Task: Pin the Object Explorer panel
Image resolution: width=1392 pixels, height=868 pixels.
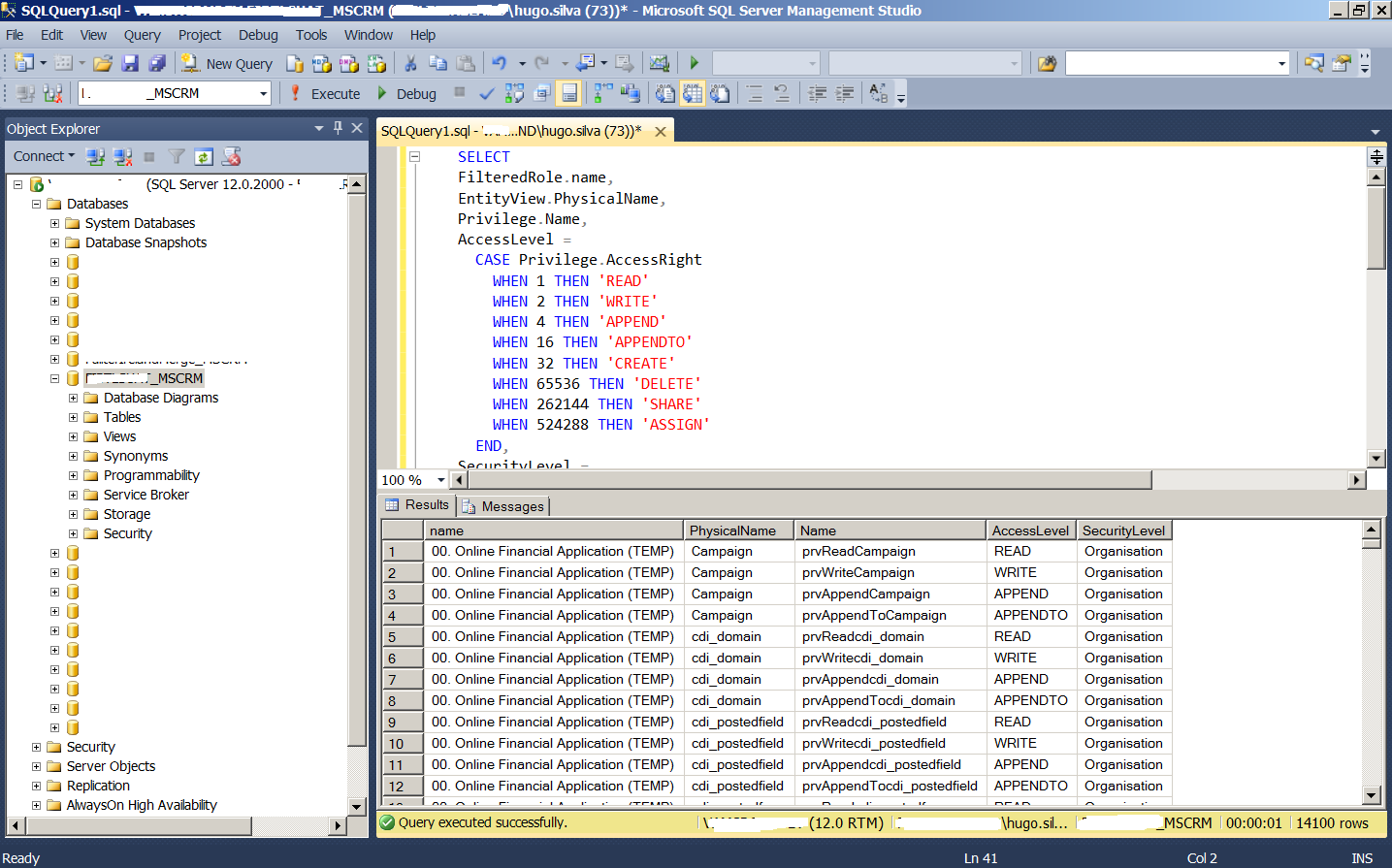Action: point(338,128)
